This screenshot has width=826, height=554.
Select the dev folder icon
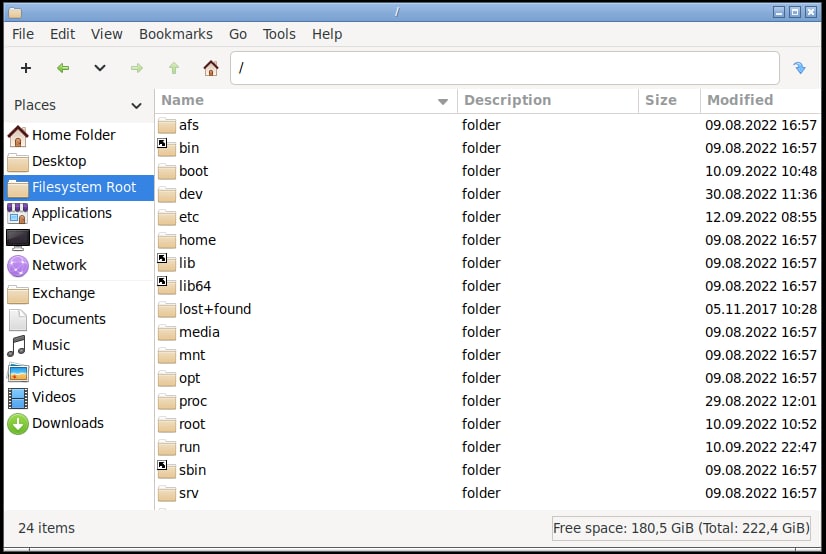(167, 194)
